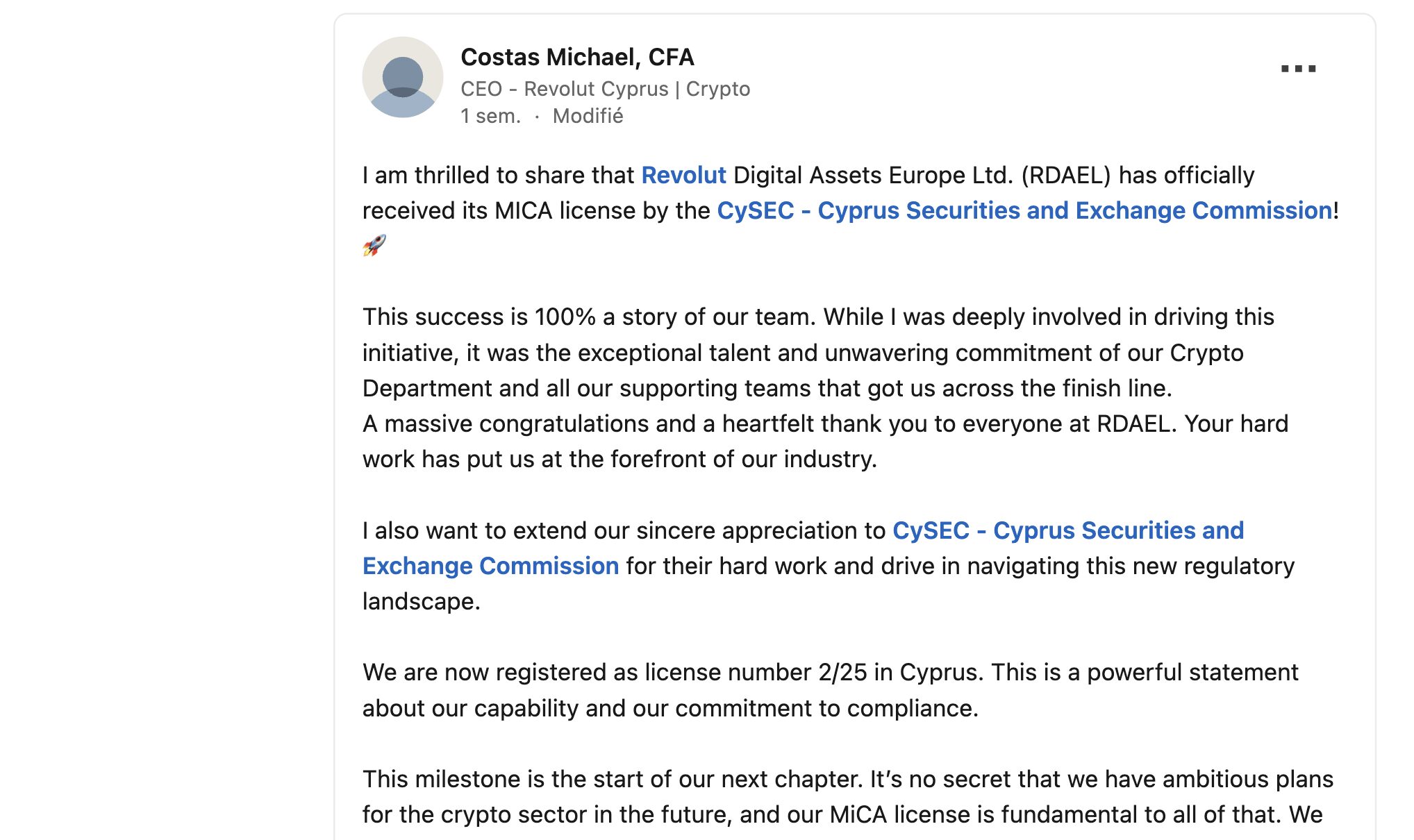Click first CySEC link before the exclamation mark
The width and height of the screenshot is (1414, 840).
[x=1024, y=210]
